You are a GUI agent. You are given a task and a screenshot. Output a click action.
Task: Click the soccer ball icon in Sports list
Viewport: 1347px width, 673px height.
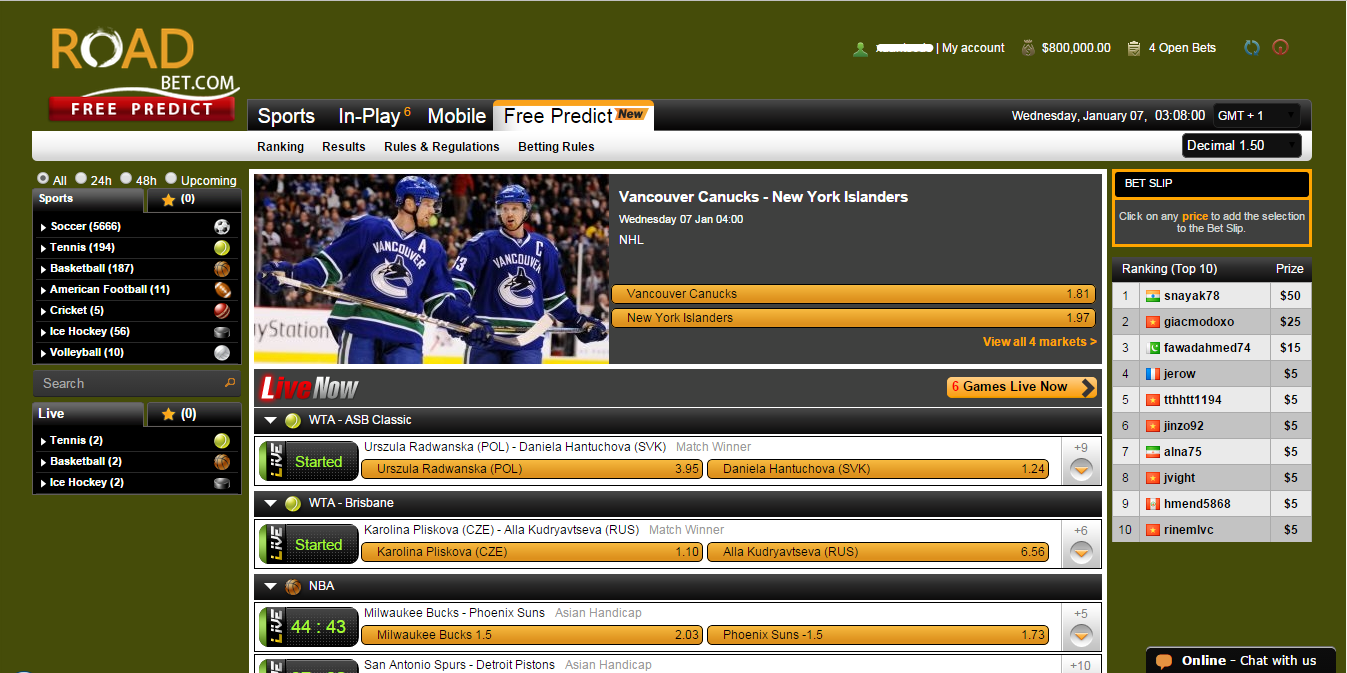[x=222, y=227]
